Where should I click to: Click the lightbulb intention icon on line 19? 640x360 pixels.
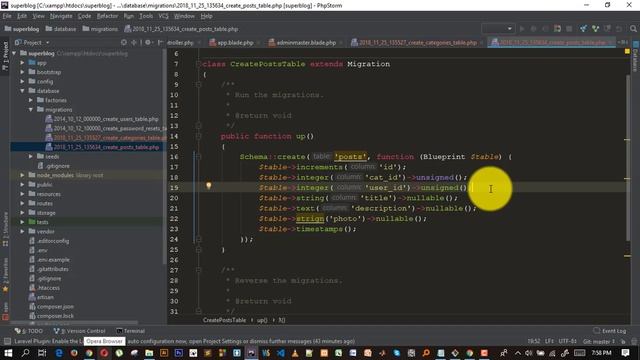pos(209,186)
